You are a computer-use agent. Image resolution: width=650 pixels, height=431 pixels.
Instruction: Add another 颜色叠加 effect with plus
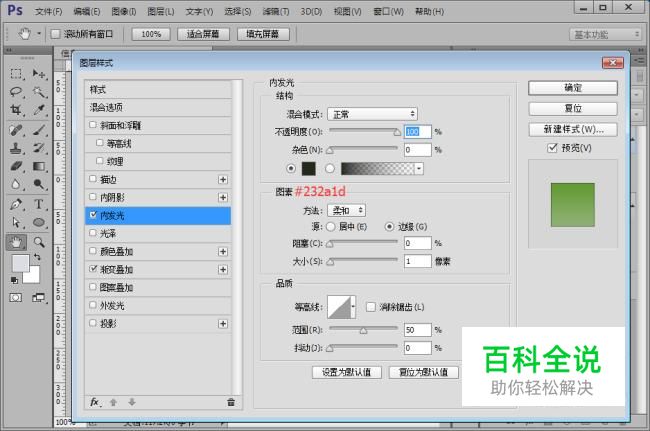(x=223, y=252)
